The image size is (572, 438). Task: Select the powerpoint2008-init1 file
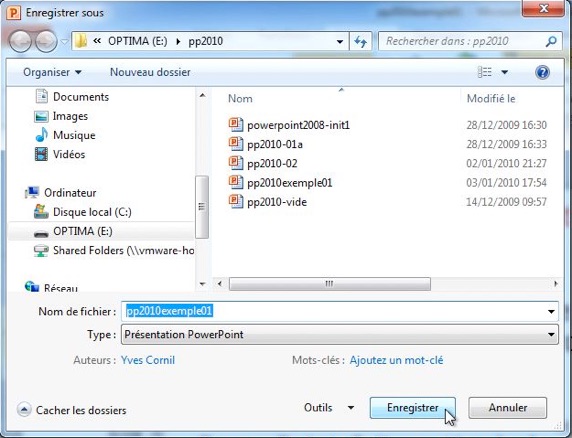[298, 125]
